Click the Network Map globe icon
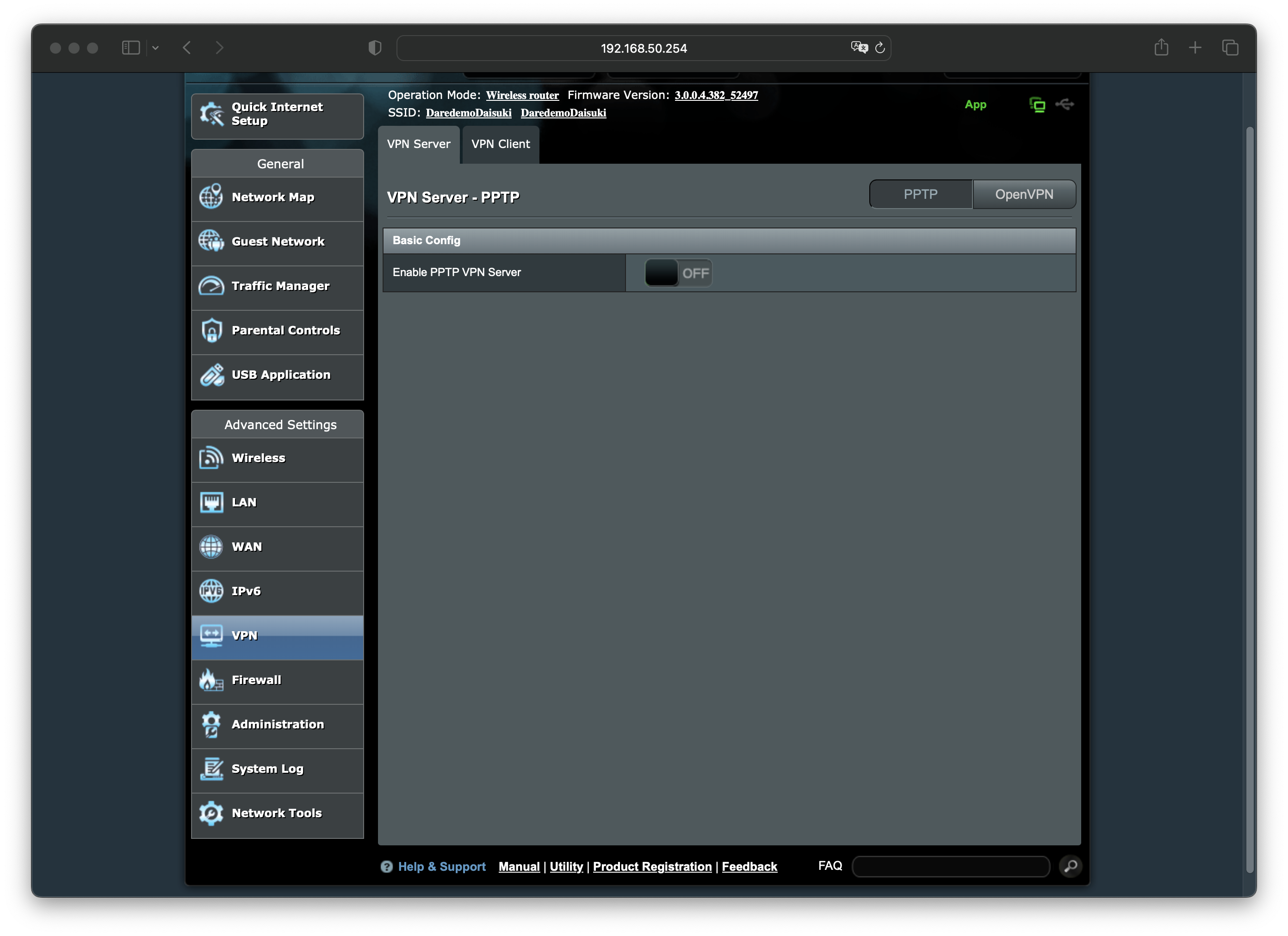The image size is (1288, 936). tap(211, 197)
